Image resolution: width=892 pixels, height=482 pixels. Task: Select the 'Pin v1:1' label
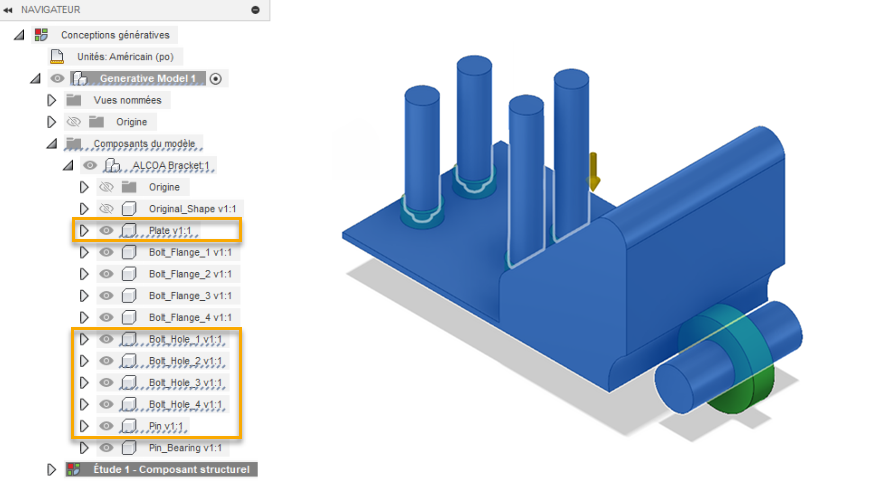click(166, 426)
